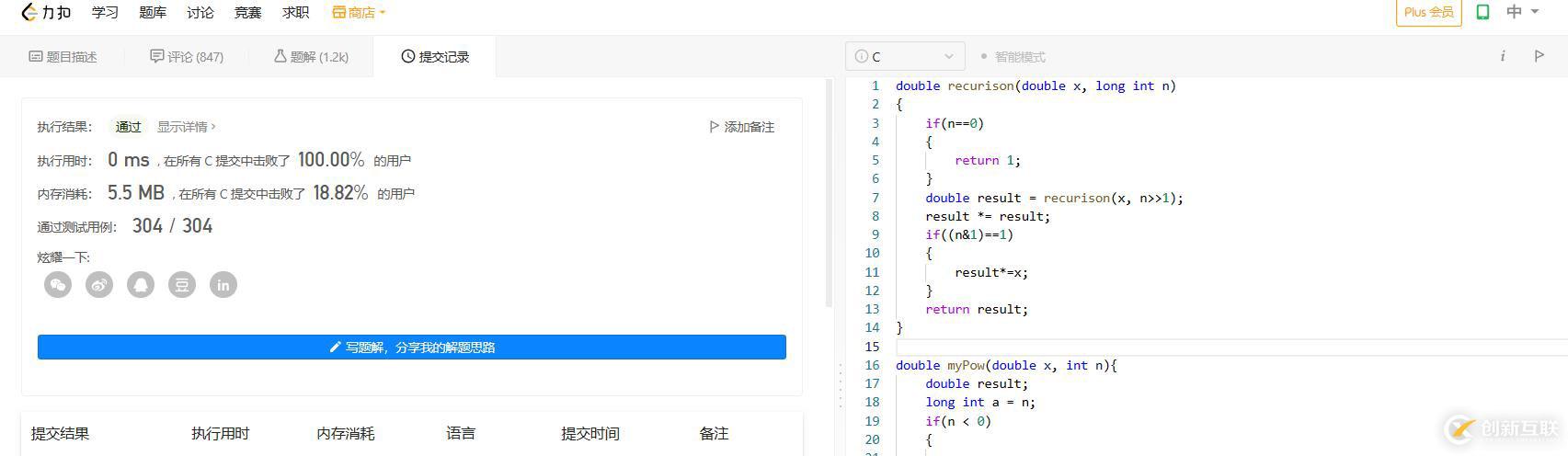Open 学习 in top navigation

(105, 12)
